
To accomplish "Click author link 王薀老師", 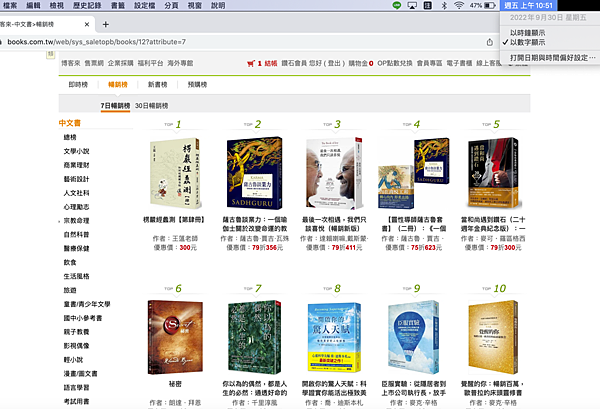I will (185, 239).
